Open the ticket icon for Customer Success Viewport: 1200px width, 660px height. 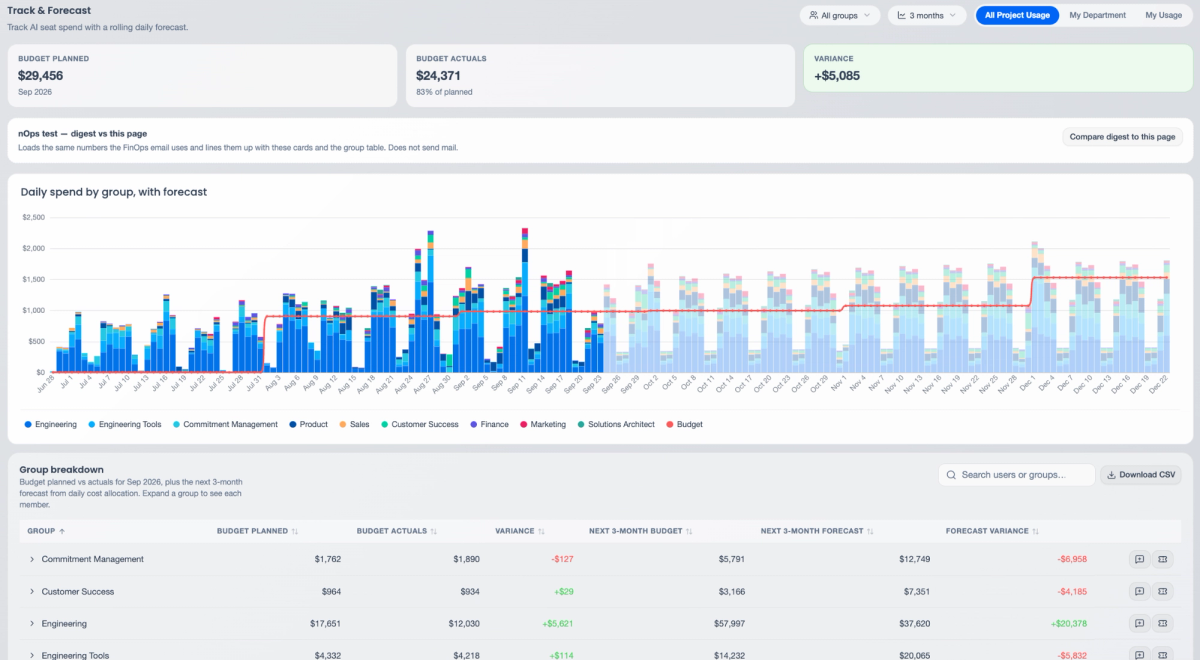coord(1163,591)
